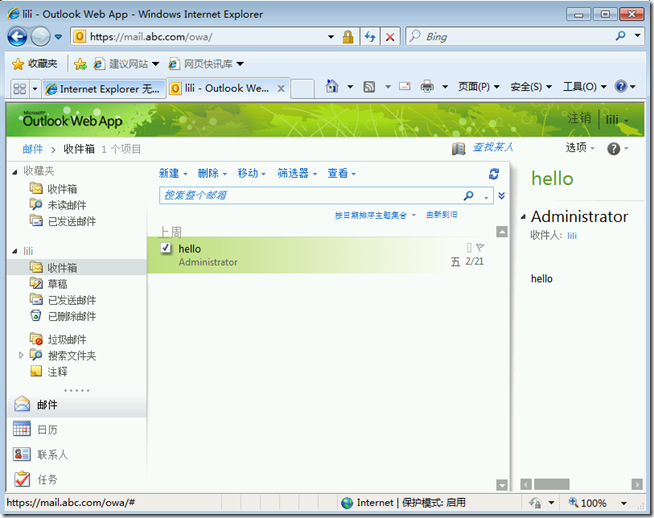The image size is (654, 518).
Task: Open Favorites star button
Action: [x=35, y=64]
